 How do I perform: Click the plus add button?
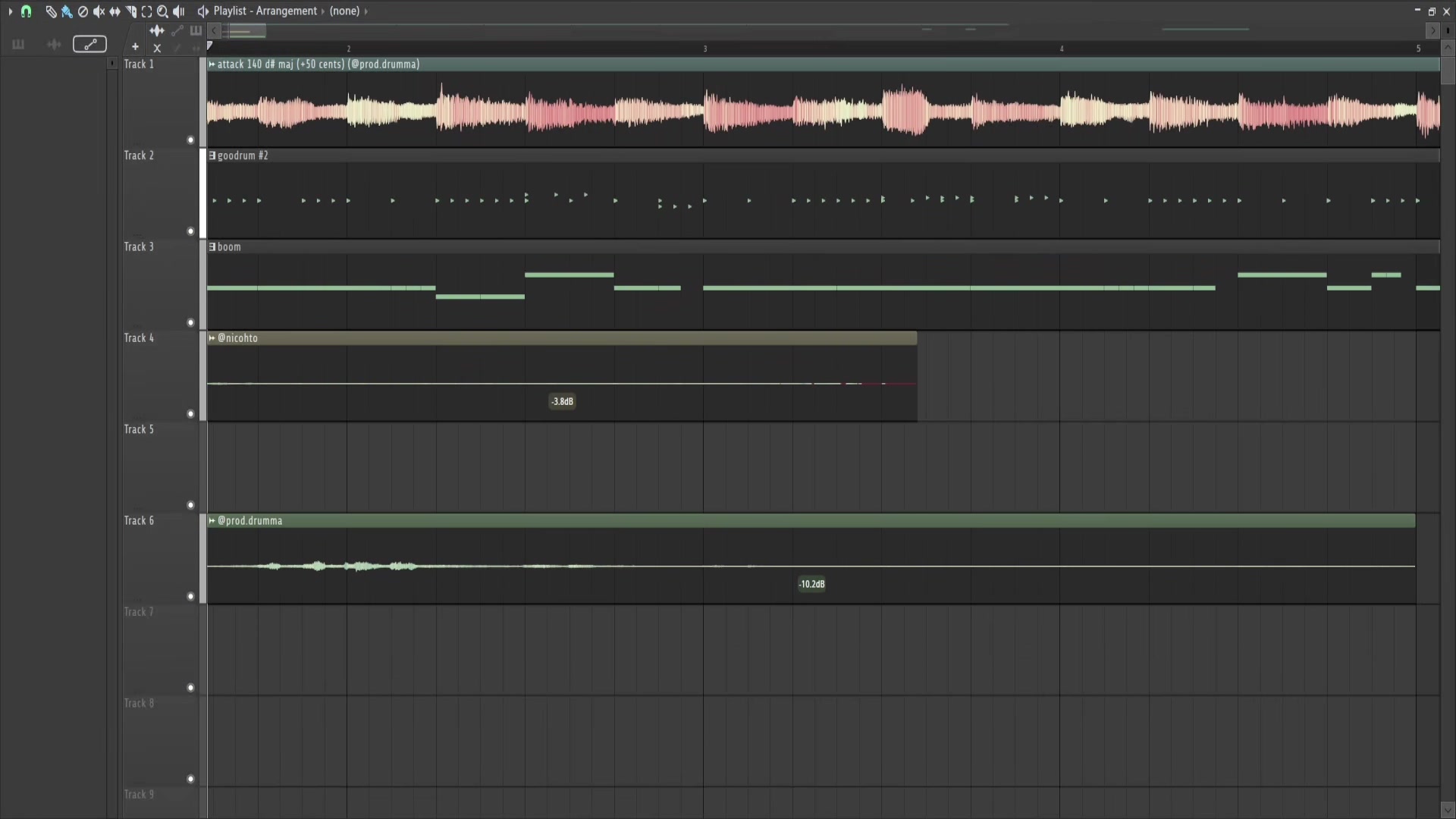coord(135,47)
